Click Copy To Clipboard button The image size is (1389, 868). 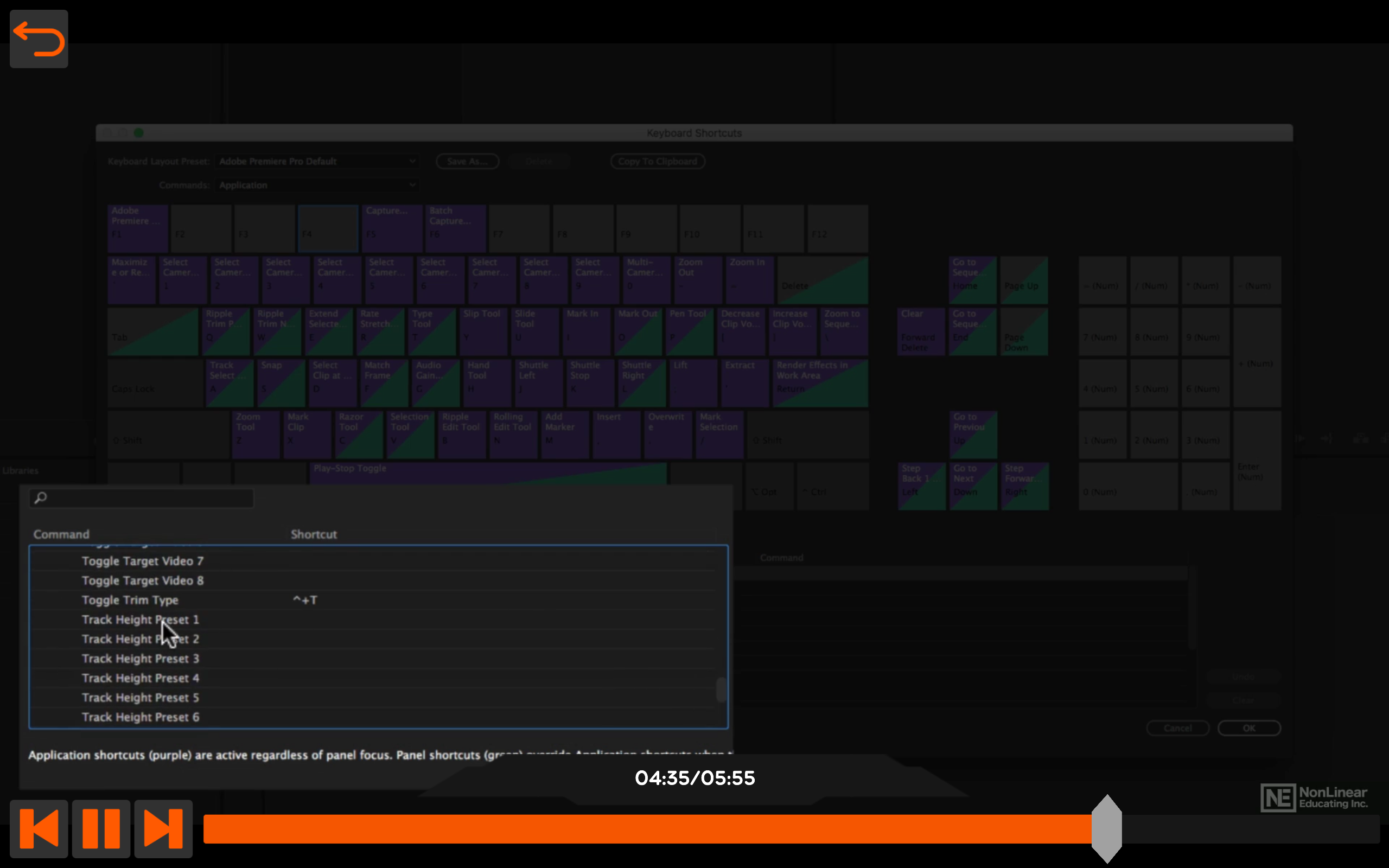[x=658, y=161]
